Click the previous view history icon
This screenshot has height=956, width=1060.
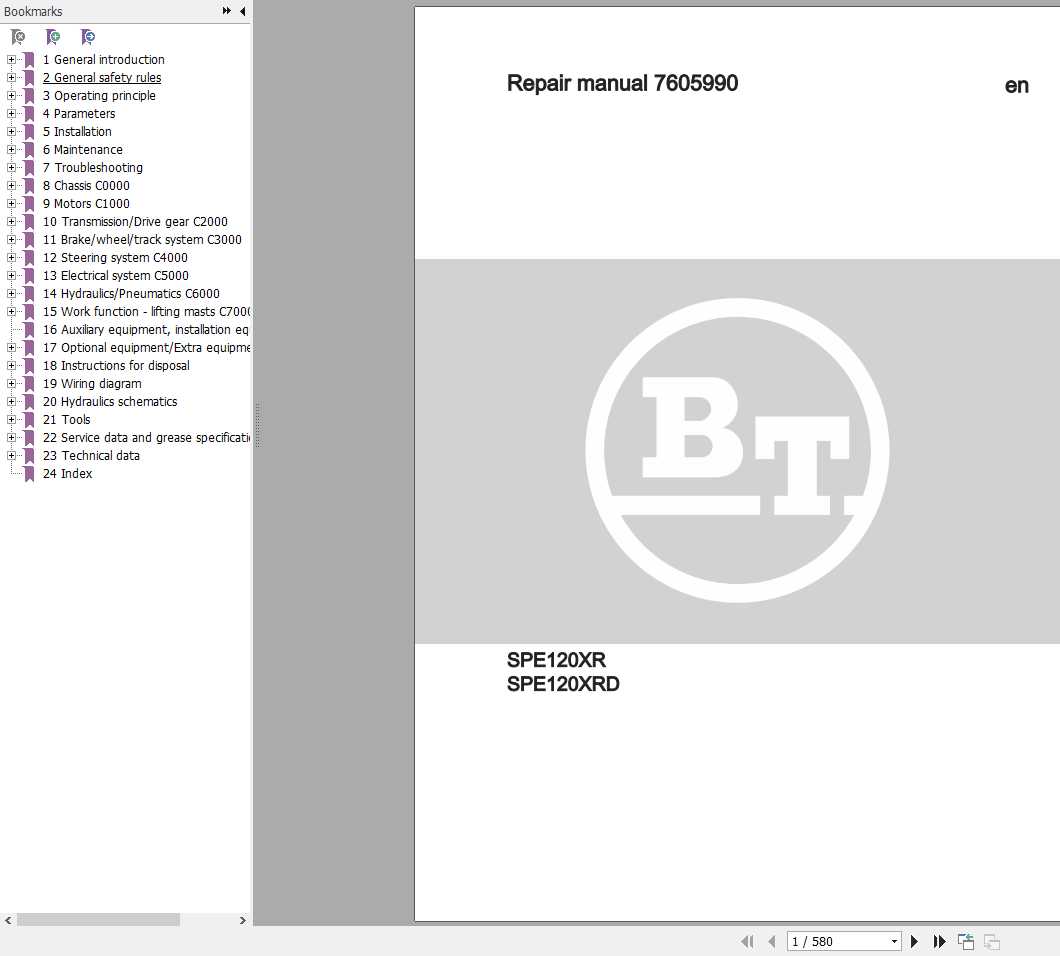coord(966,941)
